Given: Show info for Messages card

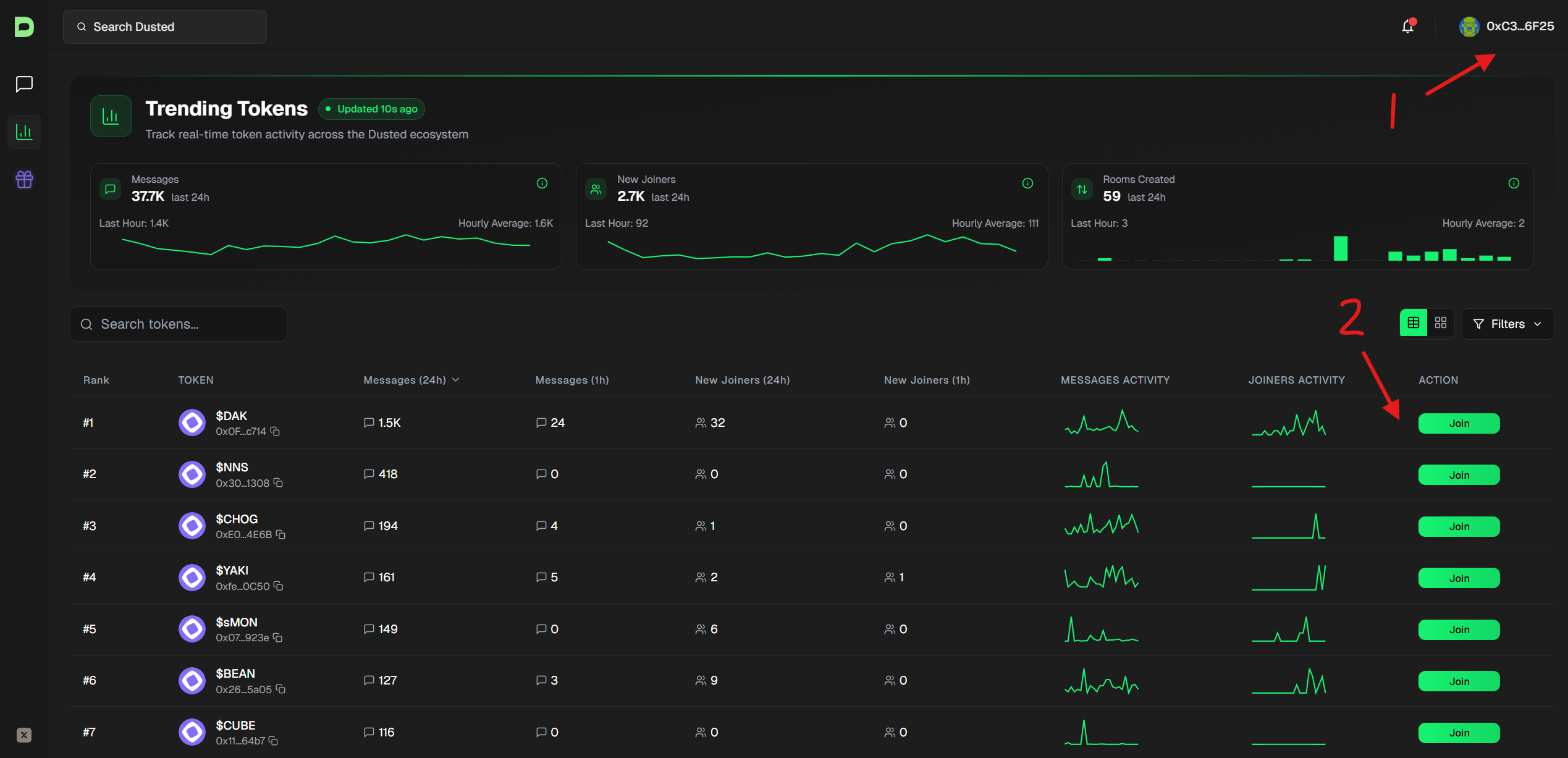Looking at the screenshot, I should 542,183.
